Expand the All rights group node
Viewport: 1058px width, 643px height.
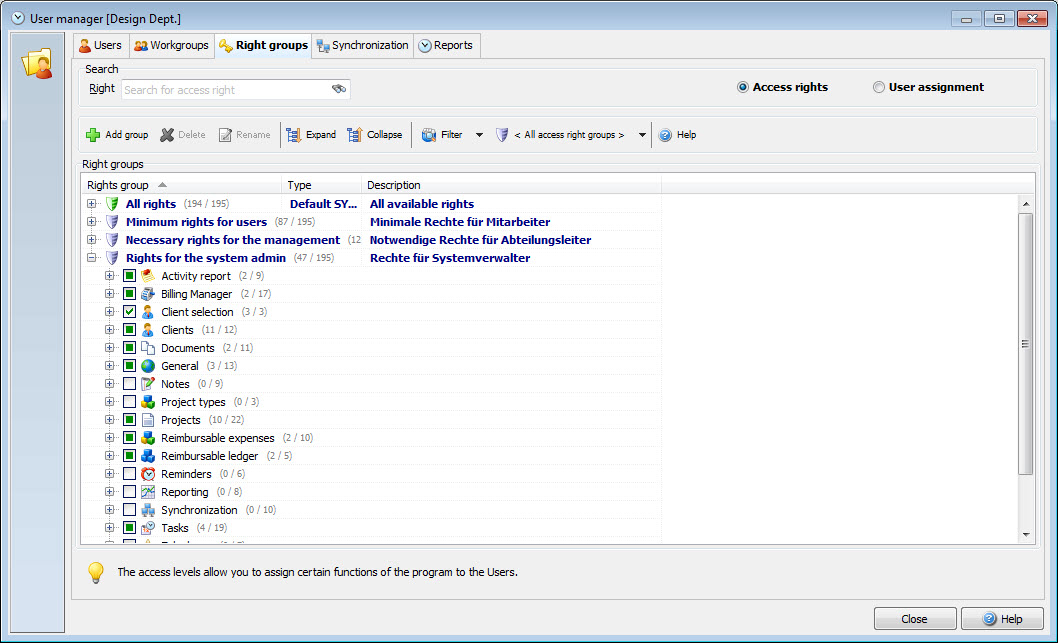coord(92,204)
